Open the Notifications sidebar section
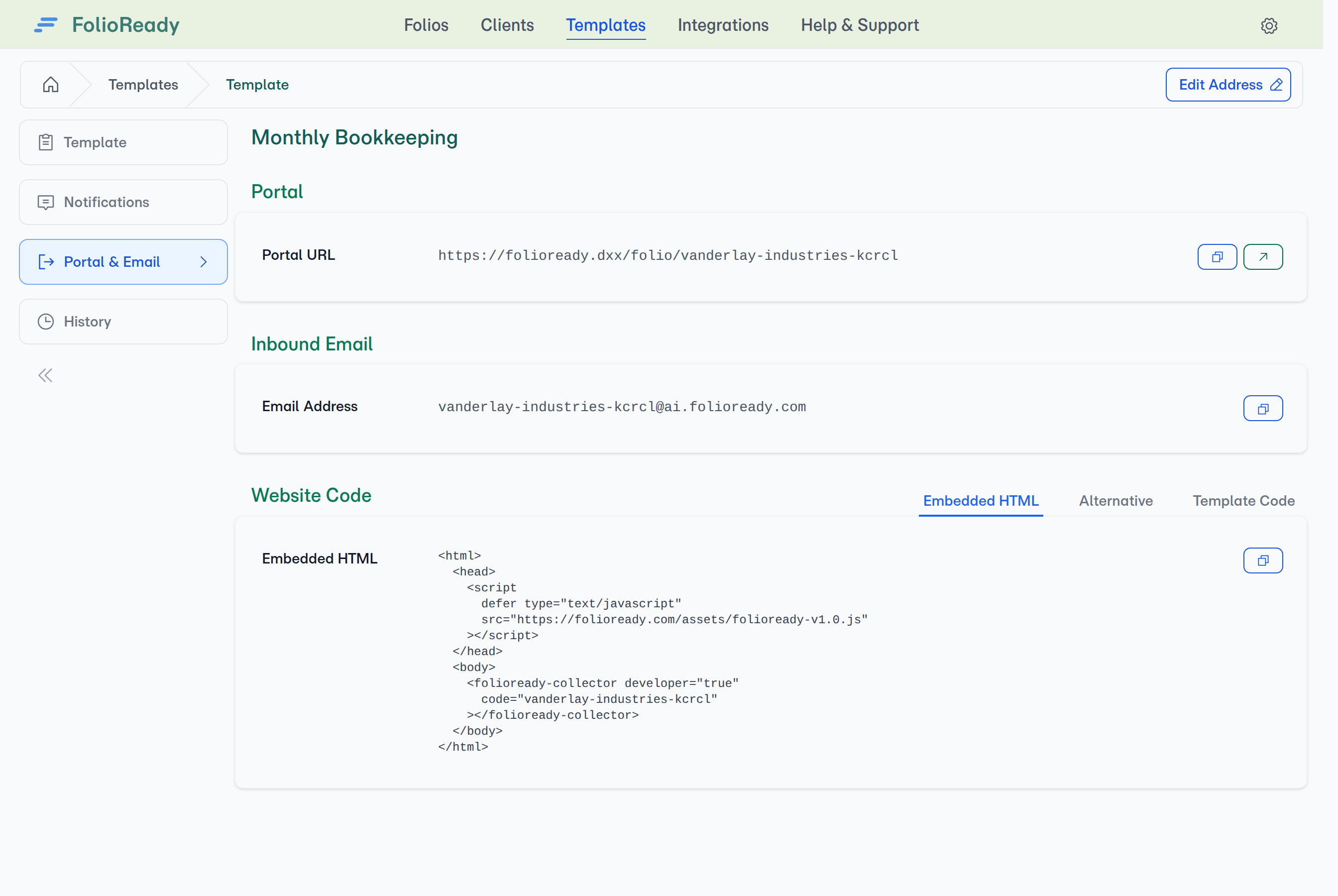Screen dimensions: 1338x896 click(123, 202)
